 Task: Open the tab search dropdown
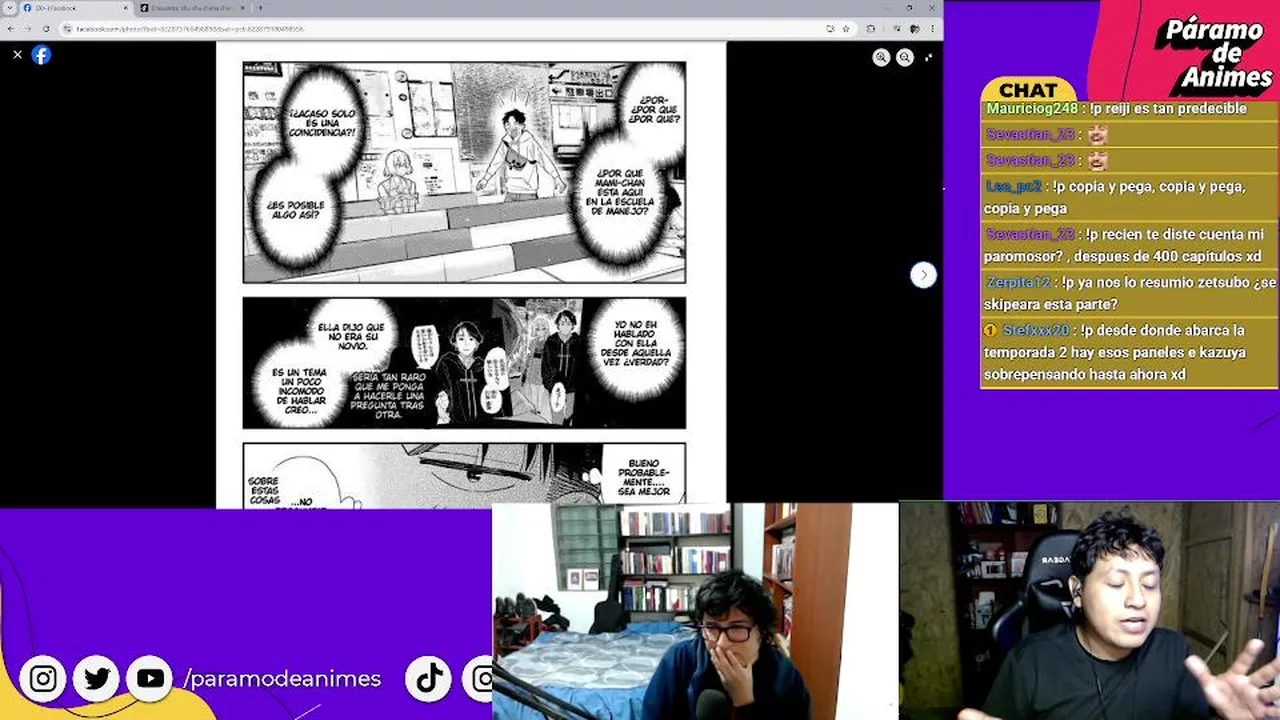pyautogui.click(x=9, y=8)
